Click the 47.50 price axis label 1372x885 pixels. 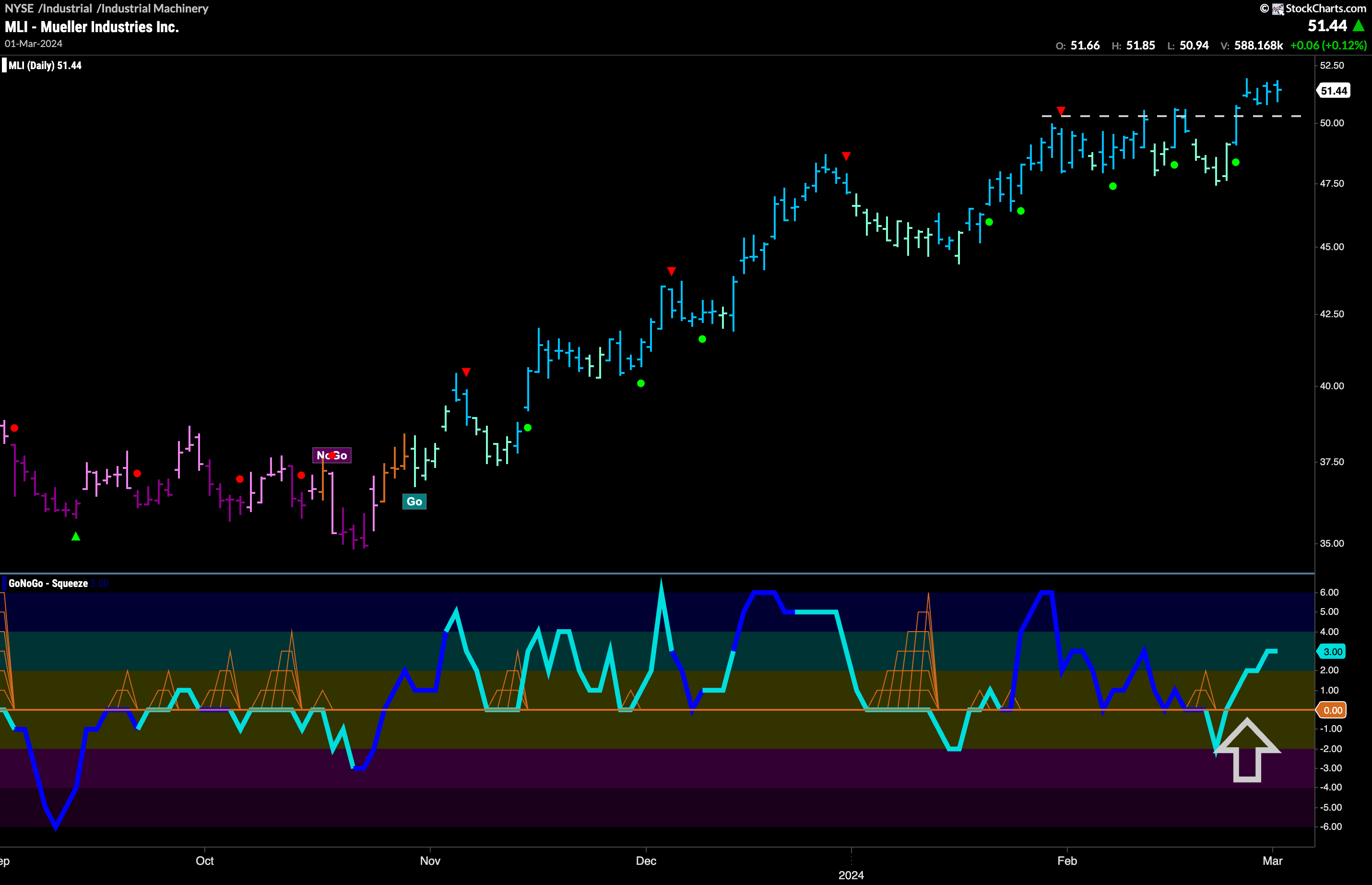[1332, 183]
